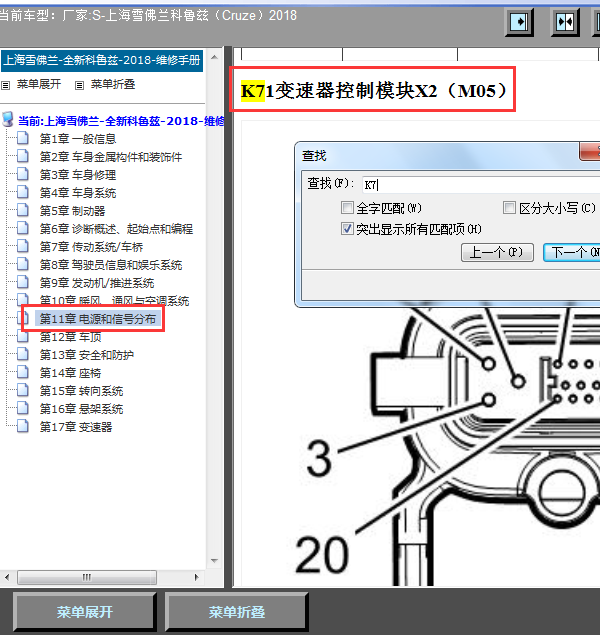Open 第14章 座椅 chapter
This screenshot has width=600, height=635.
70,373
